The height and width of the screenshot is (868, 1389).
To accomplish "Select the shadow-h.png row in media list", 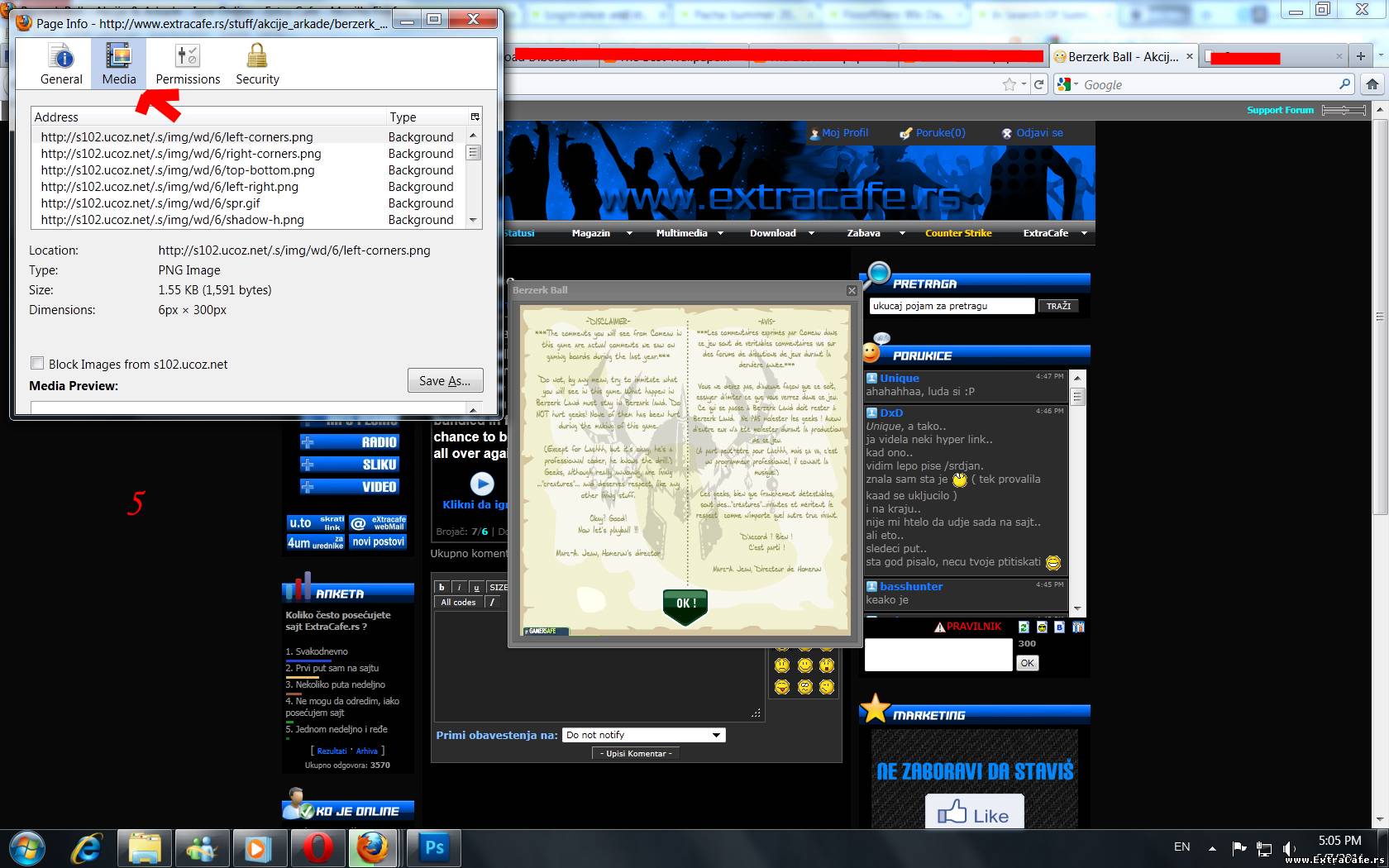I will tap(249, 220).
